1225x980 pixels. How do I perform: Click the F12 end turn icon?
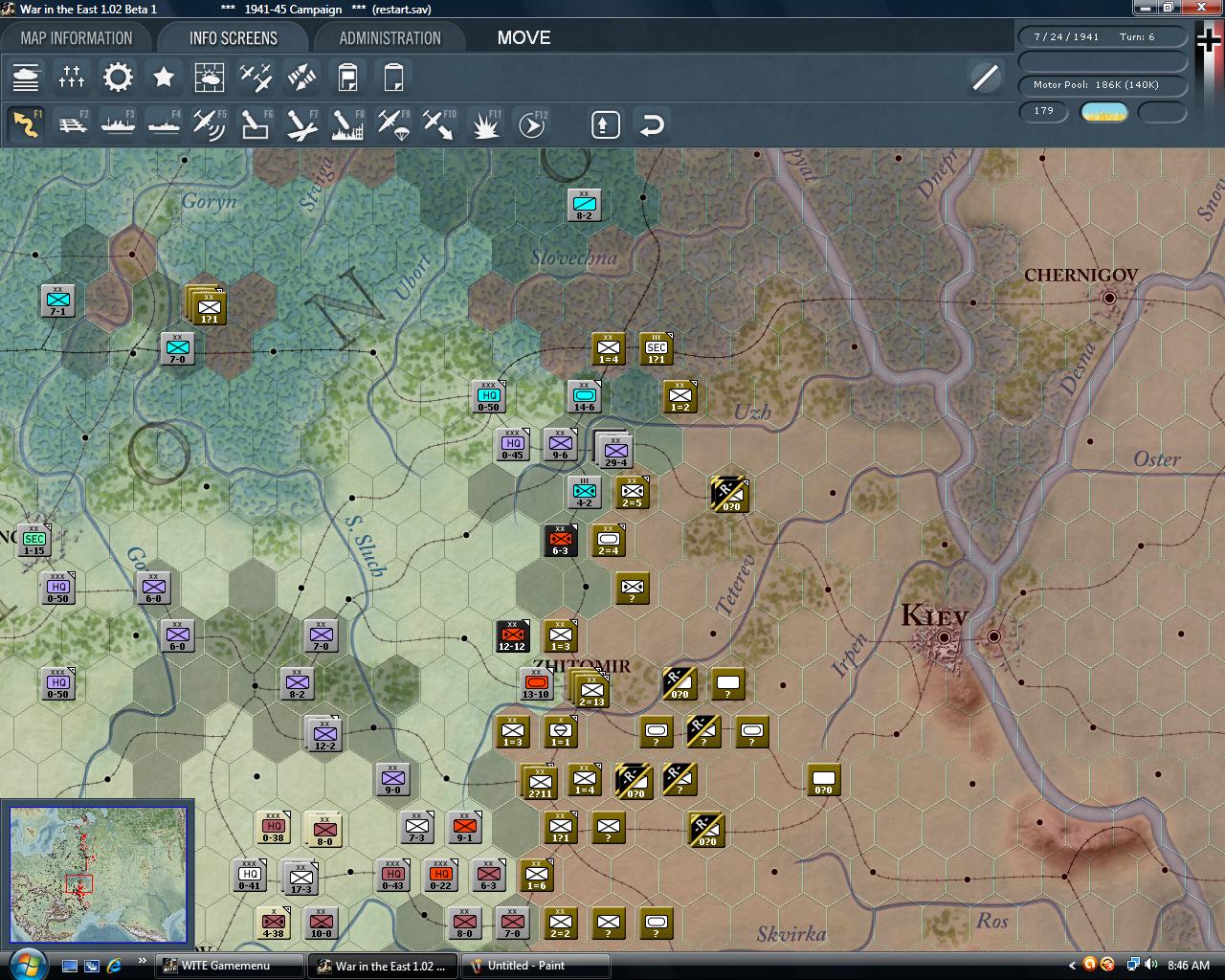pos(531,124)
